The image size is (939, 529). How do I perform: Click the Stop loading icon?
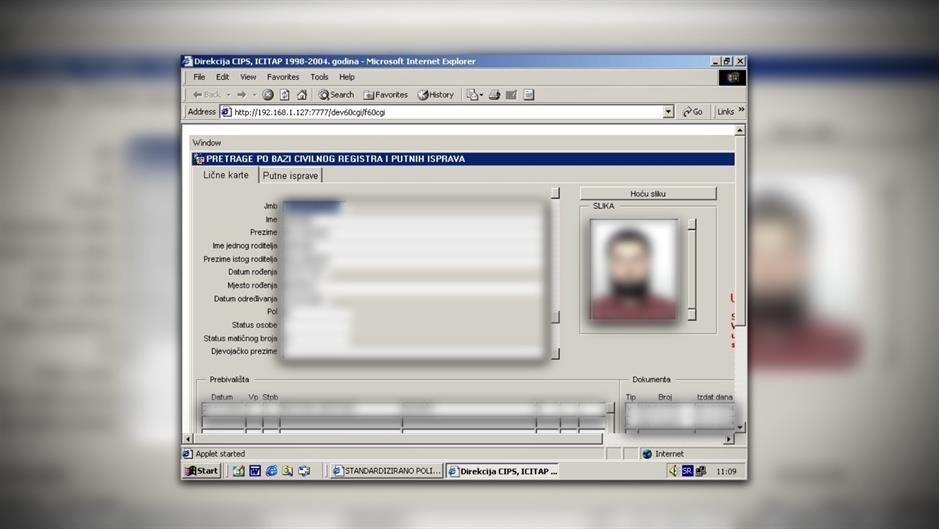click(268, 95)
